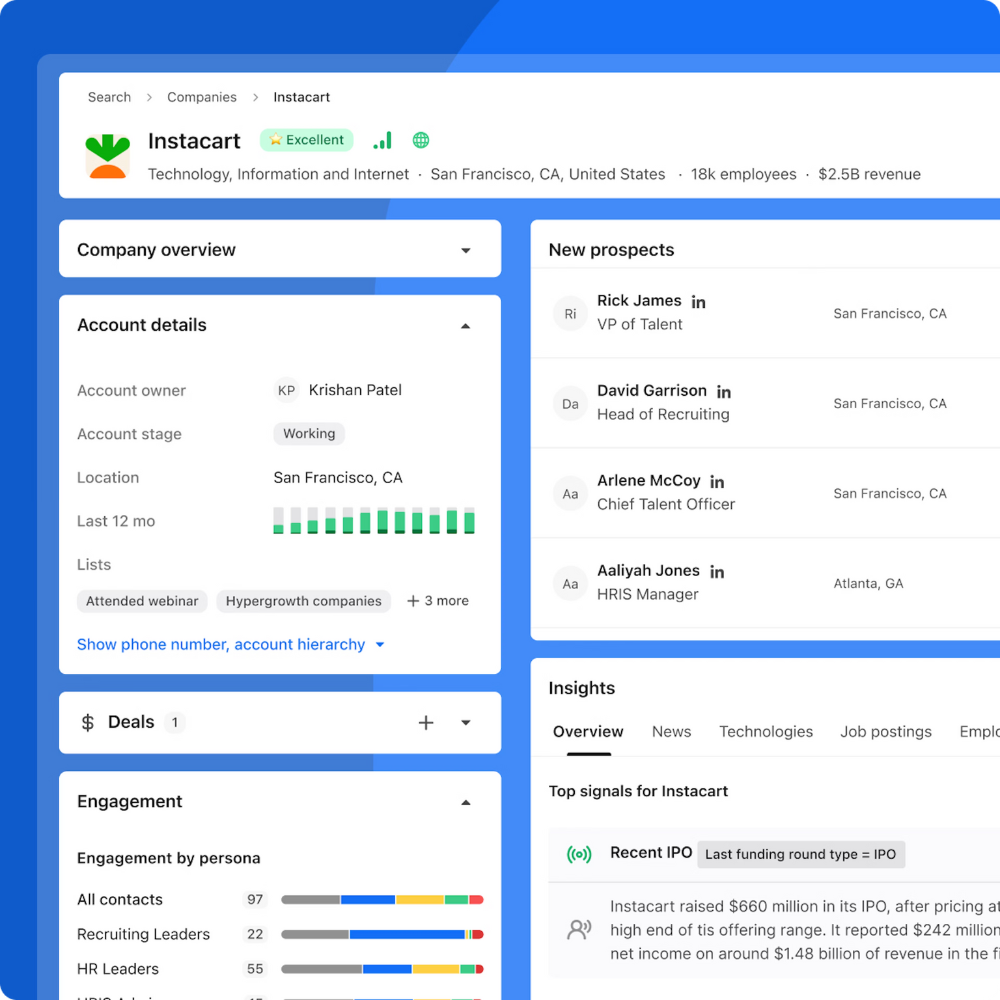Add a new deal with the plus icon
This screenshot has height=1000, width=1000.
(x=426, y=722)
